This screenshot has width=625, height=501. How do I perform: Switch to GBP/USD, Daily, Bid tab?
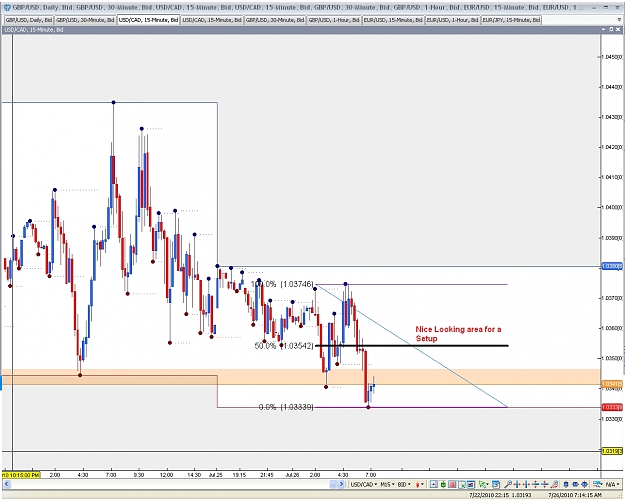click(29, 20)
